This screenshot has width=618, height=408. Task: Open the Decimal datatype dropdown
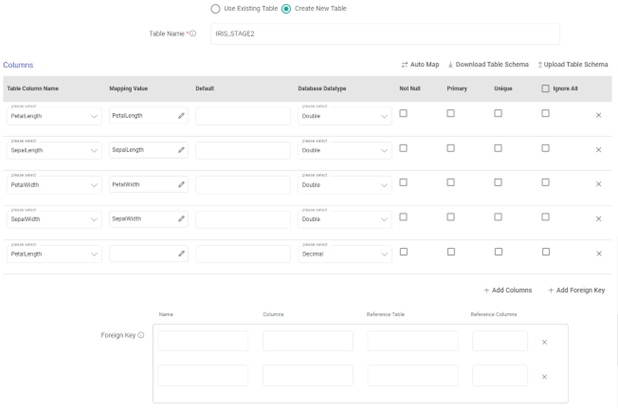click(345, 254)
